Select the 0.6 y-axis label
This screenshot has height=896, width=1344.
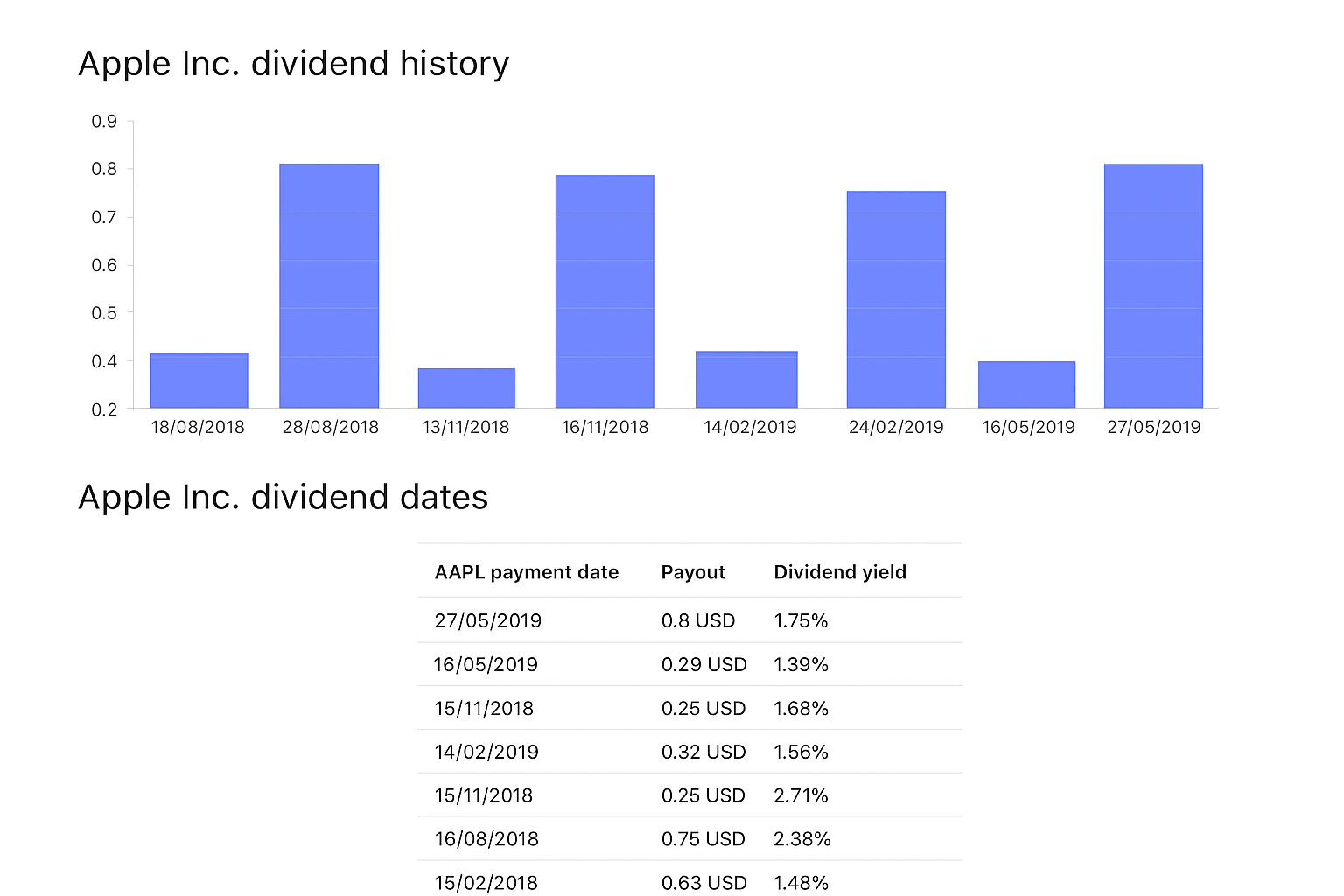click(104, 265)
